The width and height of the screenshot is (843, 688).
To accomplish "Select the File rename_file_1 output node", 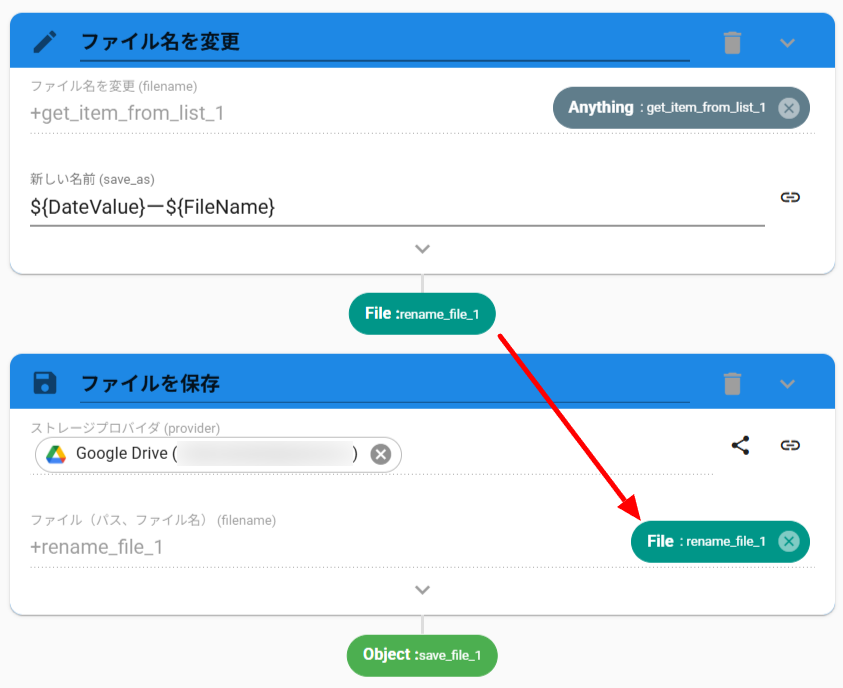I will (x=422, y=314).
